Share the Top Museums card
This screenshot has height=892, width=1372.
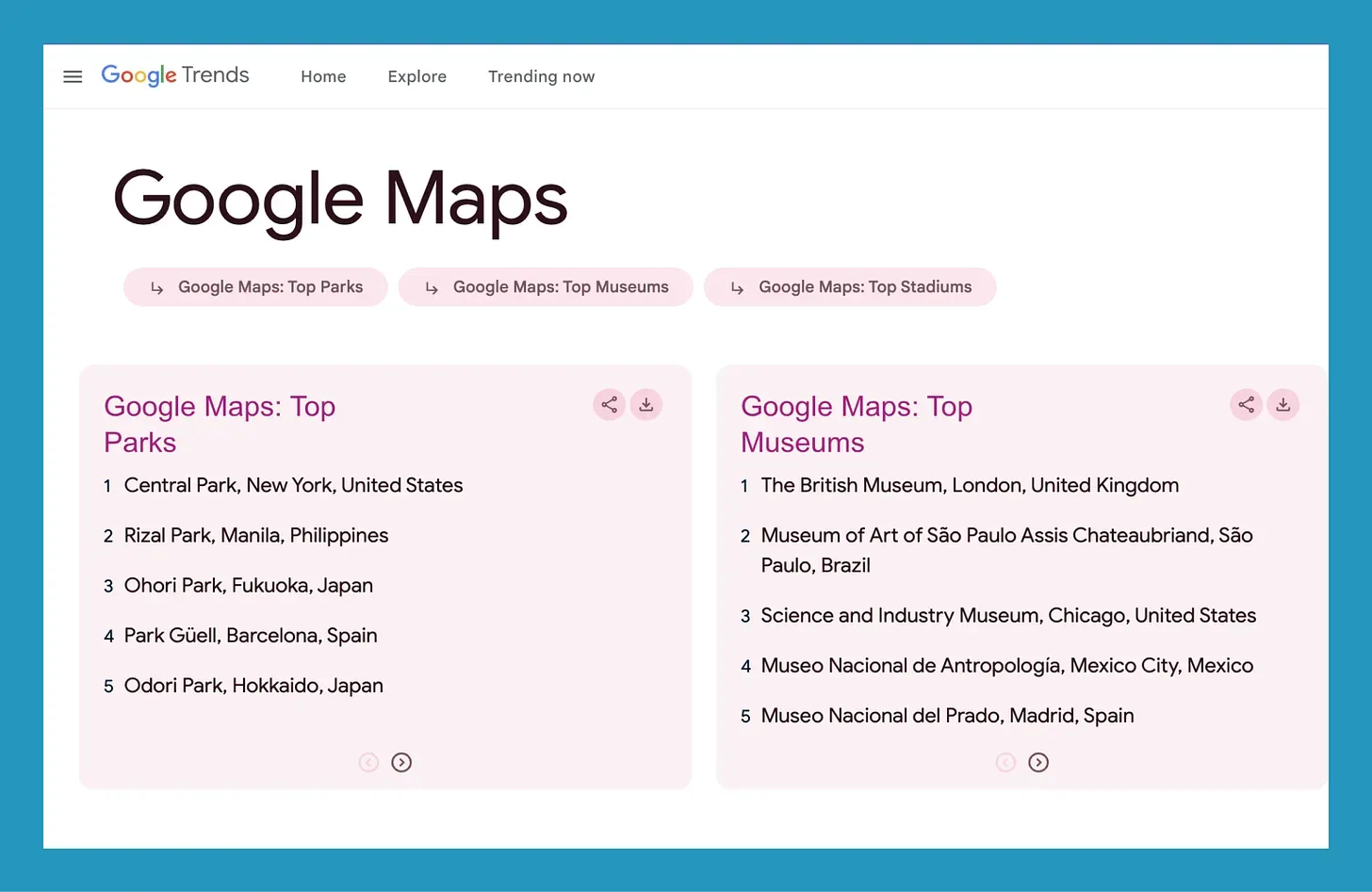tap(1246, 404)
